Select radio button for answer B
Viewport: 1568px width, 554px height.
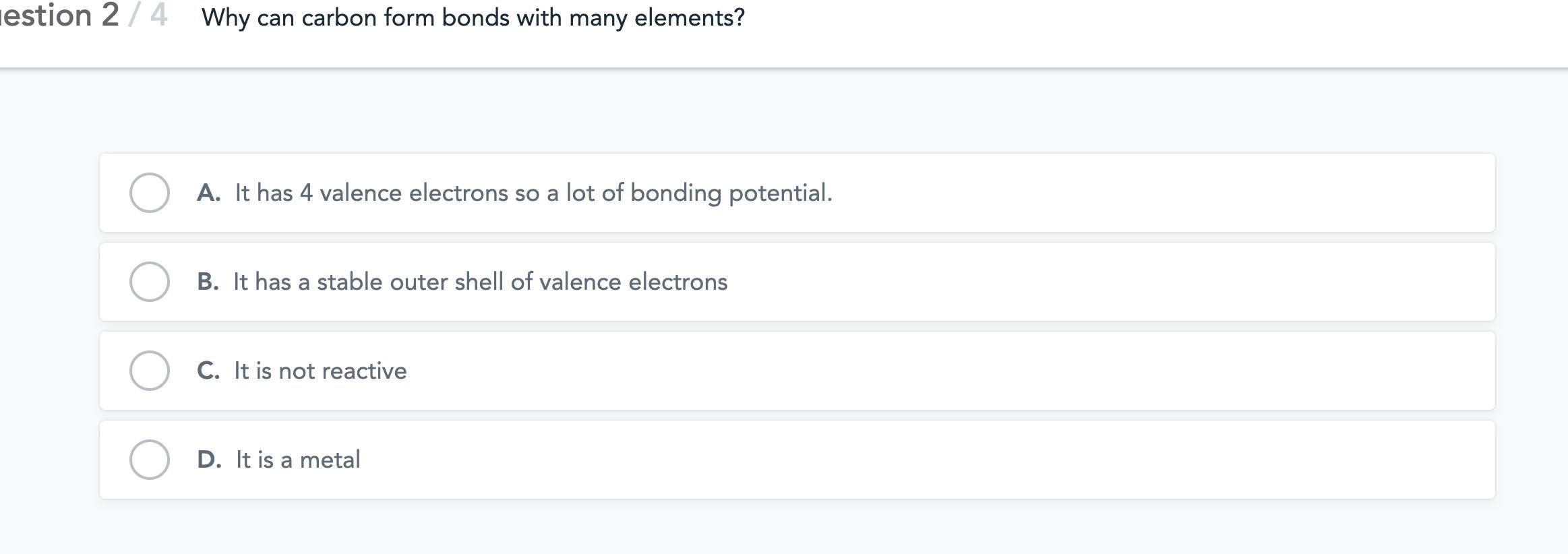point(149,282)
